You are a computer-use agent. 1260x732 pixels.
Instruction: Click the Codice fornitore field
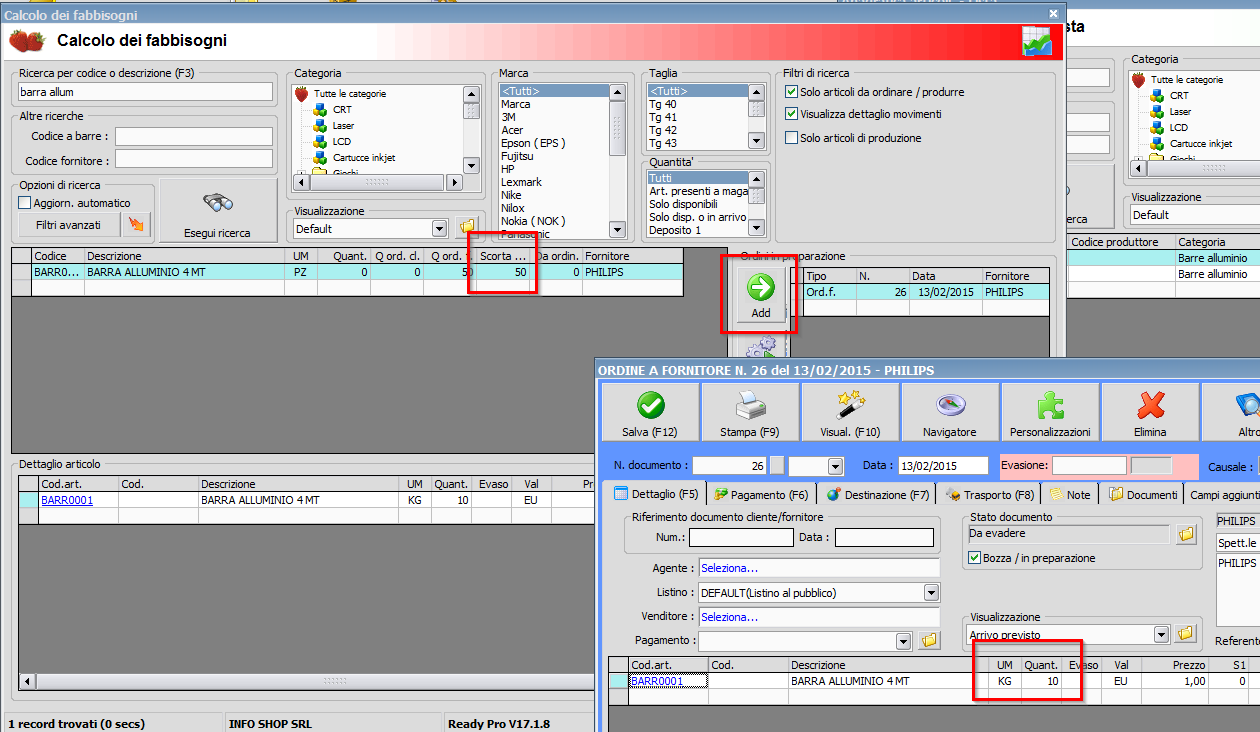[194, 159]
